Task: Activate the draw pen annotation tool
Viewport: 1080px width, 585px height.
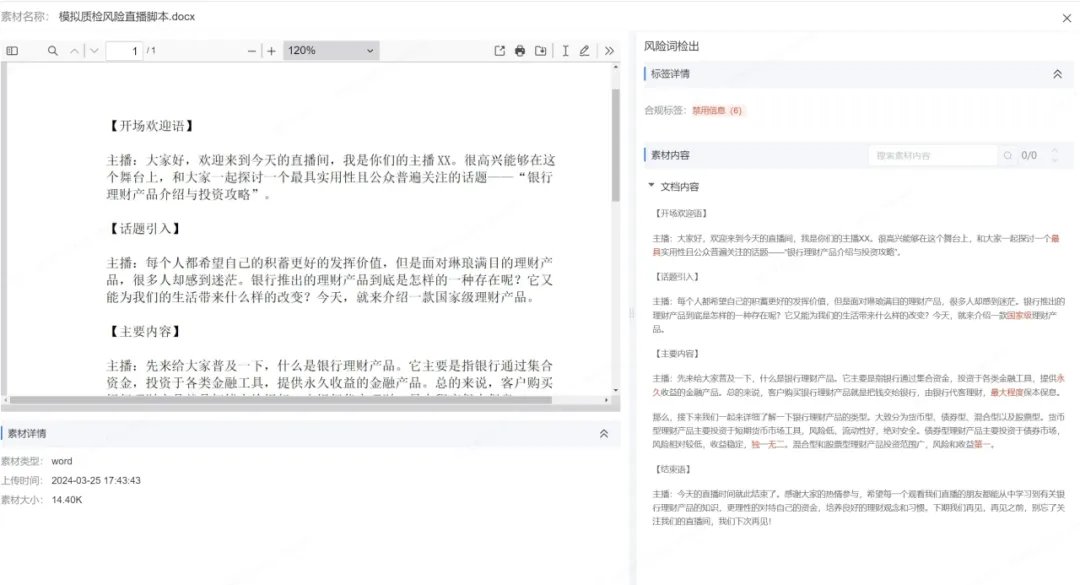Action: coord(585,51)
